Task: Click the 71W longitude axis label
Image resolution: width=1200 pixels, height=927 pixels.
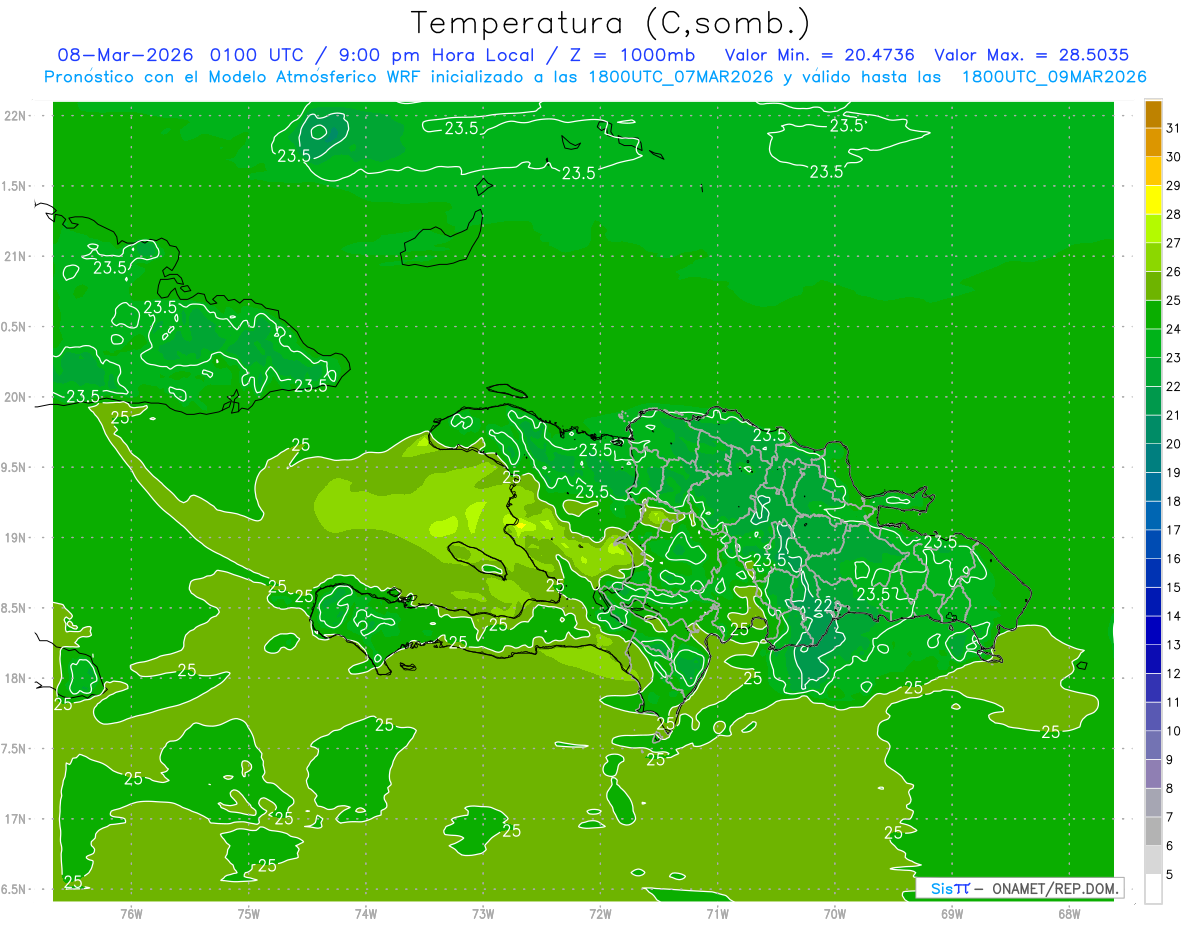Action: tap(717, 913)
